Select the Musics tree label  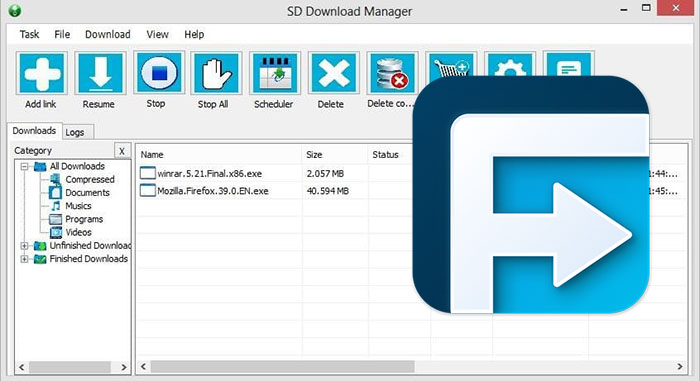click(78, 206)
